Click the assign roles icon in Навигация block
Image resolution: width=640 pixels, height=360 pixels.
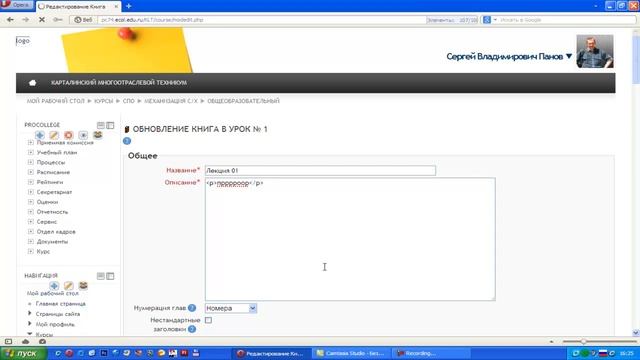(83, 286)
